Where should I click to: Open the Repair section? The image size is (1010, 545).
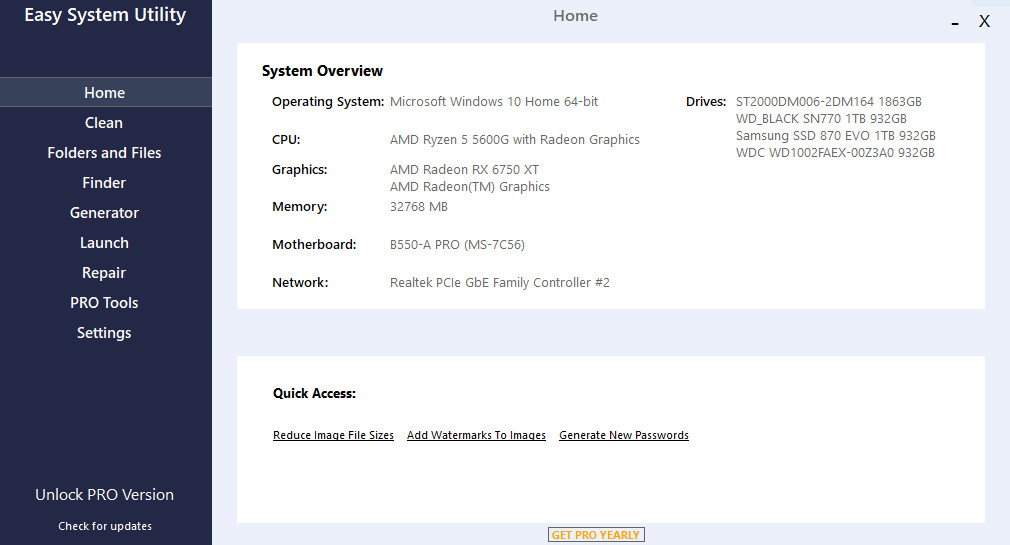click(104, 273)
